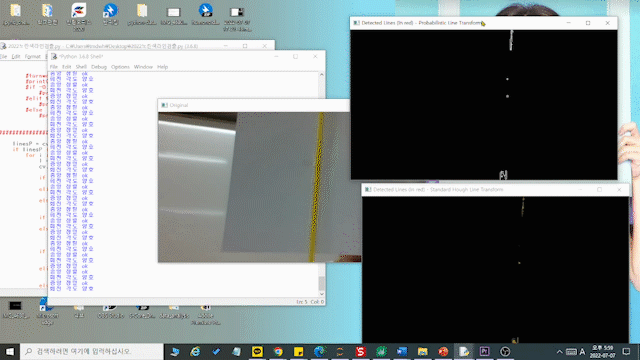Open the orange circular-arrows app on taskbar
640x360 pixels.
pyautogui.click(x=340, y=351)
